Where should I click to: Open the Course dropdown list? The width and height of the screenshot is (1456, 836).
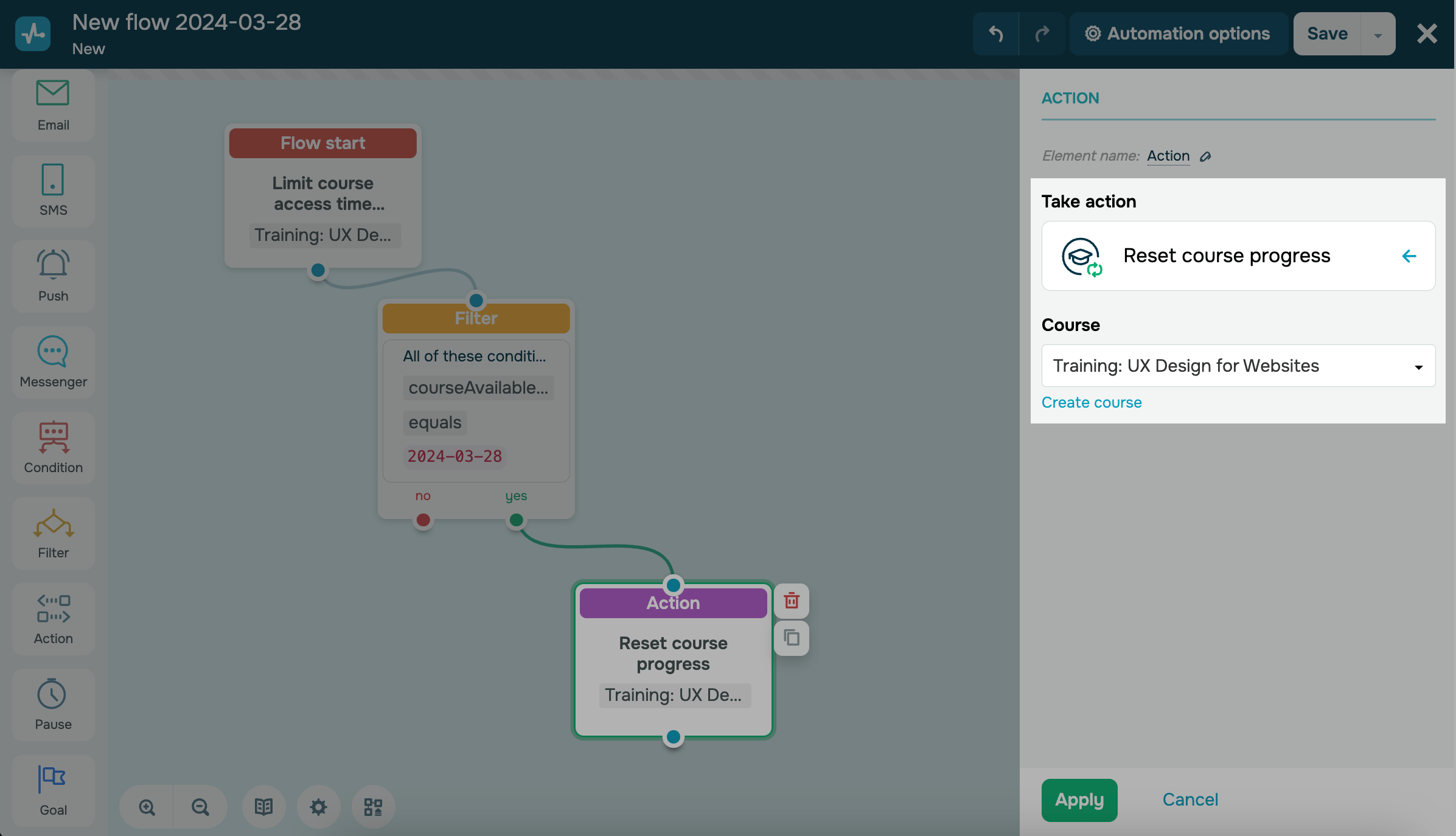tap(1238, 366)
